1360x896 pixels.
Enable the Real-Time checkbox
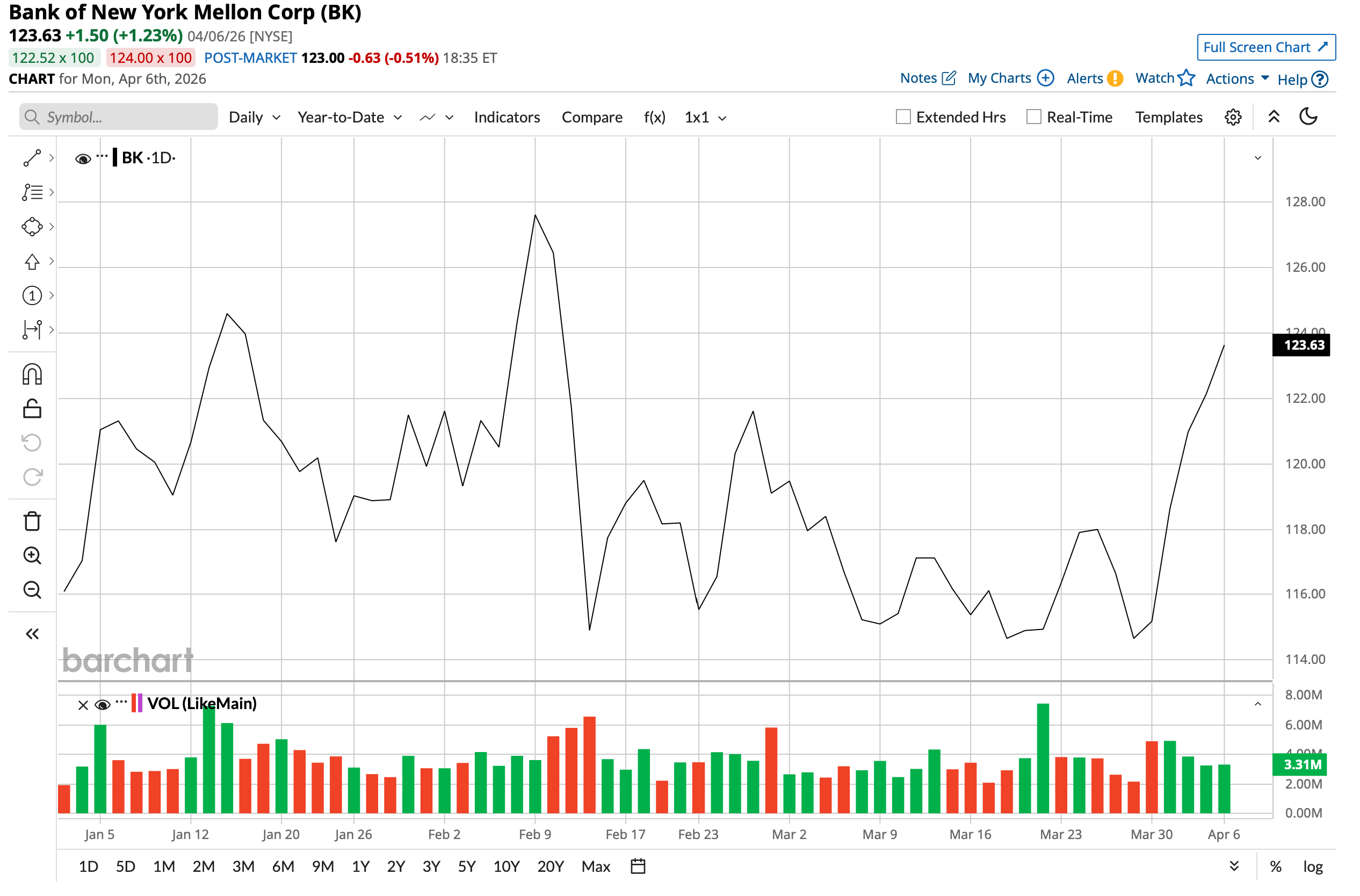1034,117
